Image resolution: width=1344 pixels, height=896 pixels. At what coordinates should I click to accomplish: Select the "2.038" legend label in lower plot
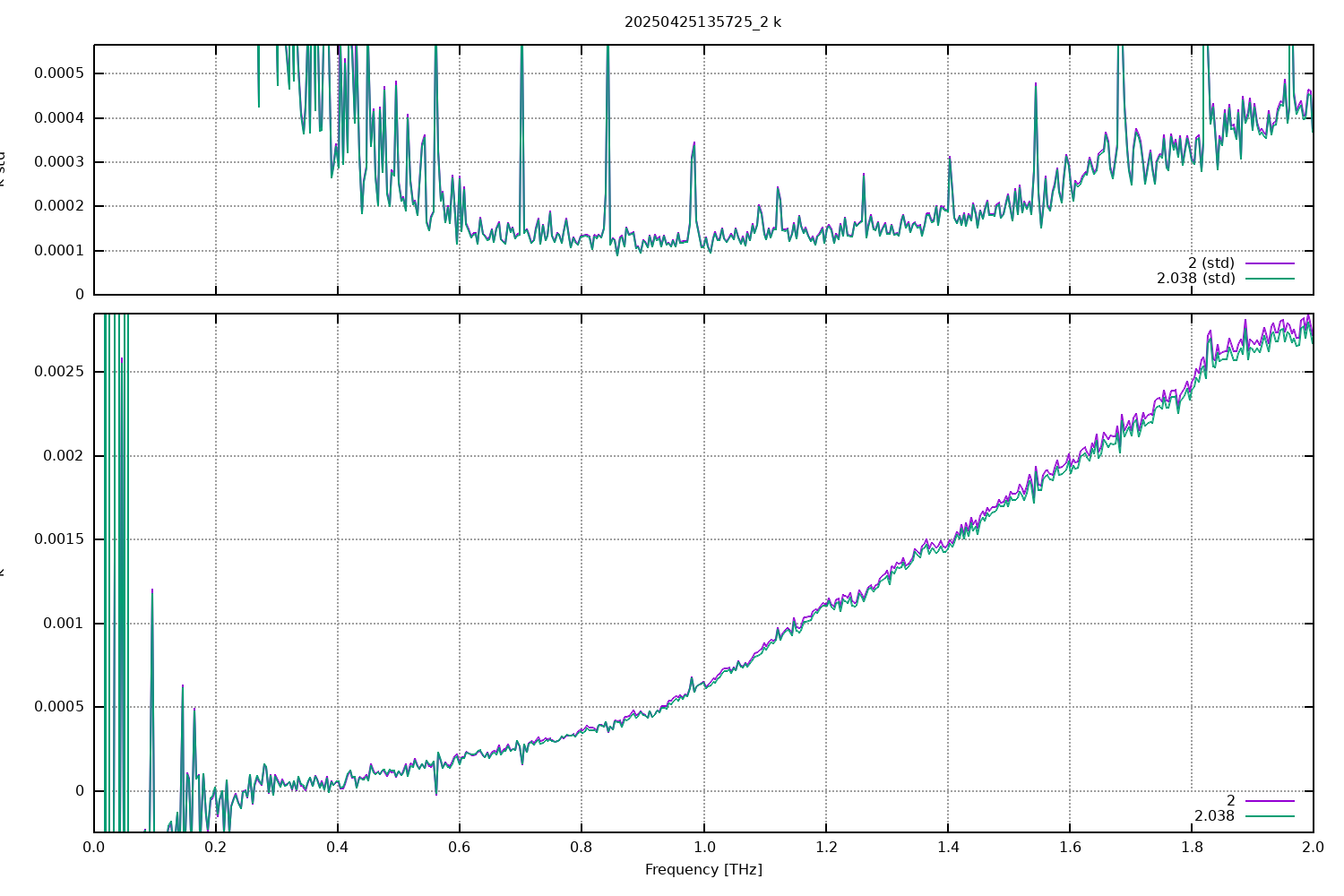pos(1214,816)
